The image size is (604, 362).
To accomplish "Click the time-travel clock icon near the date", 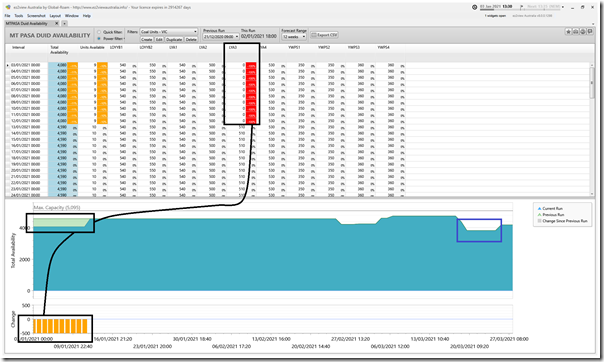I will (x=475, y=7).
